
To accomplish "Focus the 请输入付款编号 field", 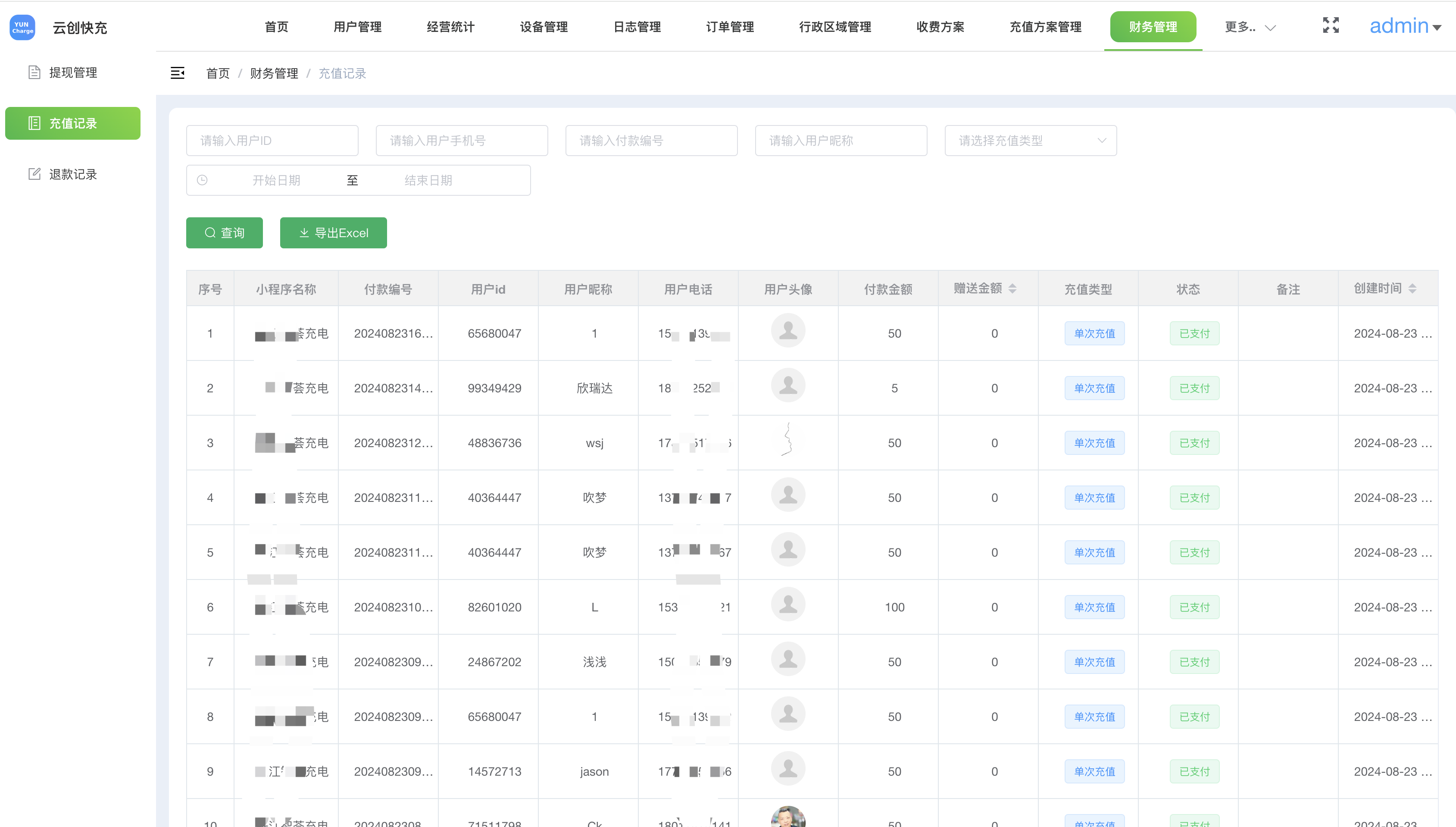I will point(651,140).
